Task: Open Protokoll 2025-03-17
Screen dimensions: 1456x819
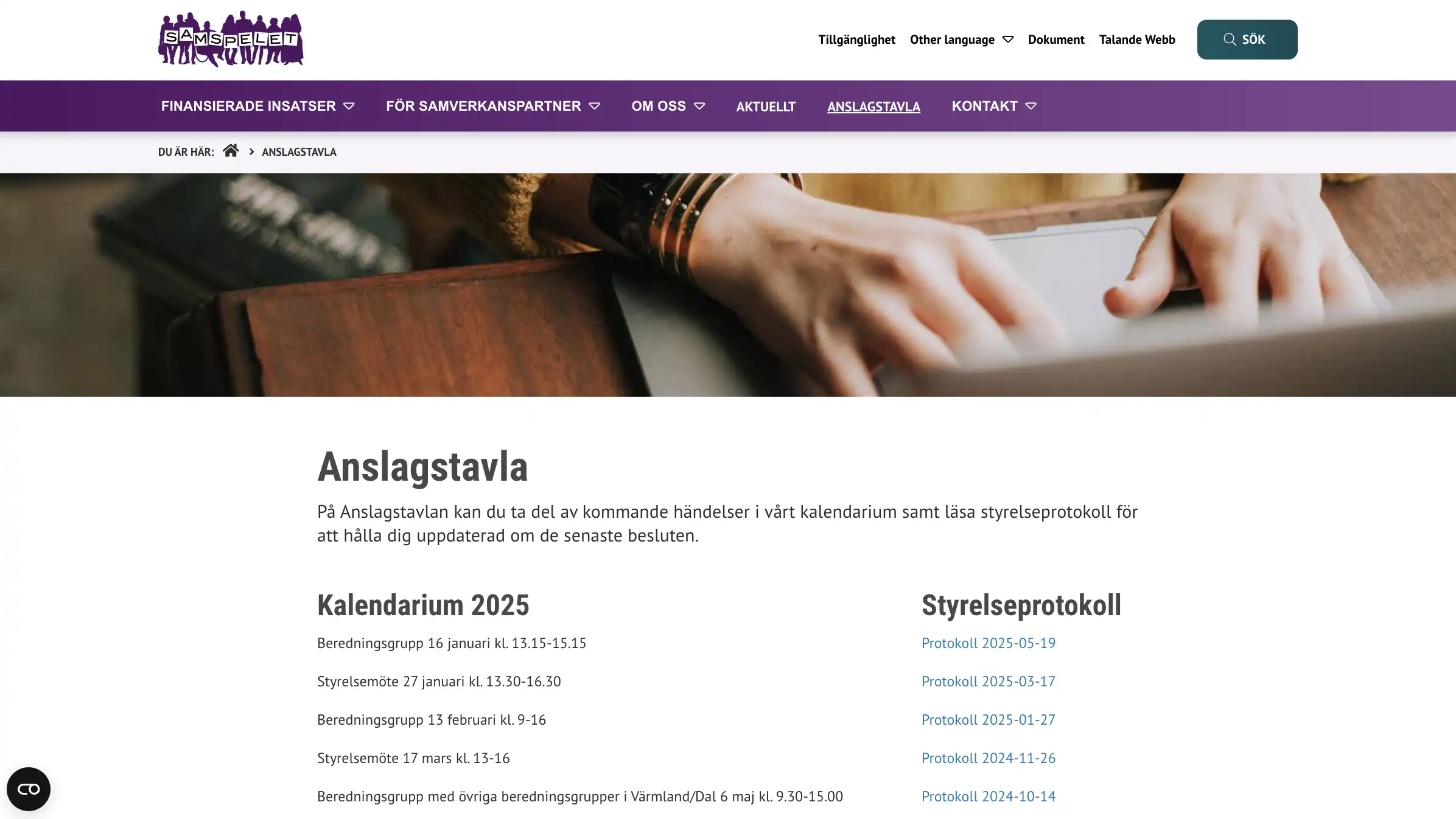Action: (x=988, y=681)
